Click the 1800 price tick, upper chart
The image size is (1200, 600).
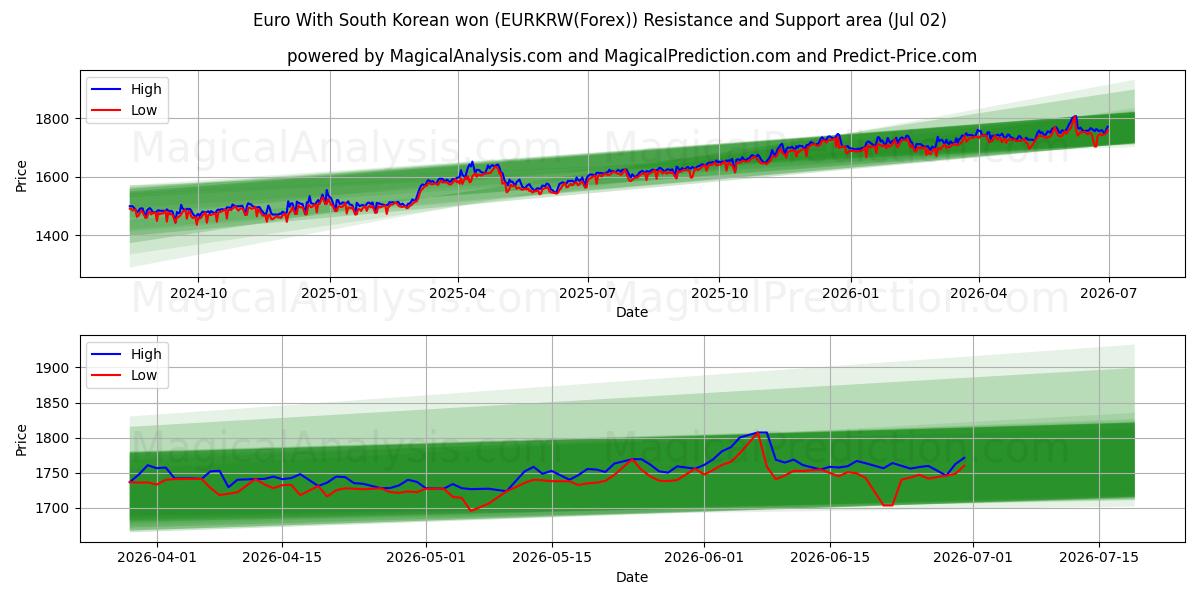tap(54, 119)
